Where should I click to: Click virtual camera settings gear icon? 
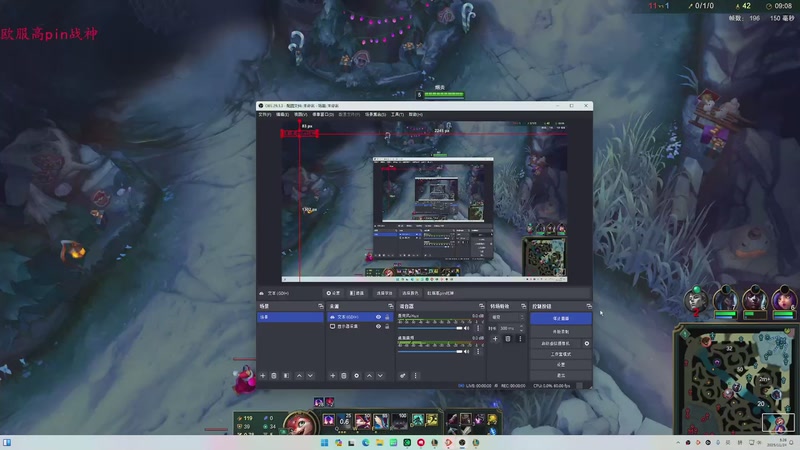(x=587, y=343)
